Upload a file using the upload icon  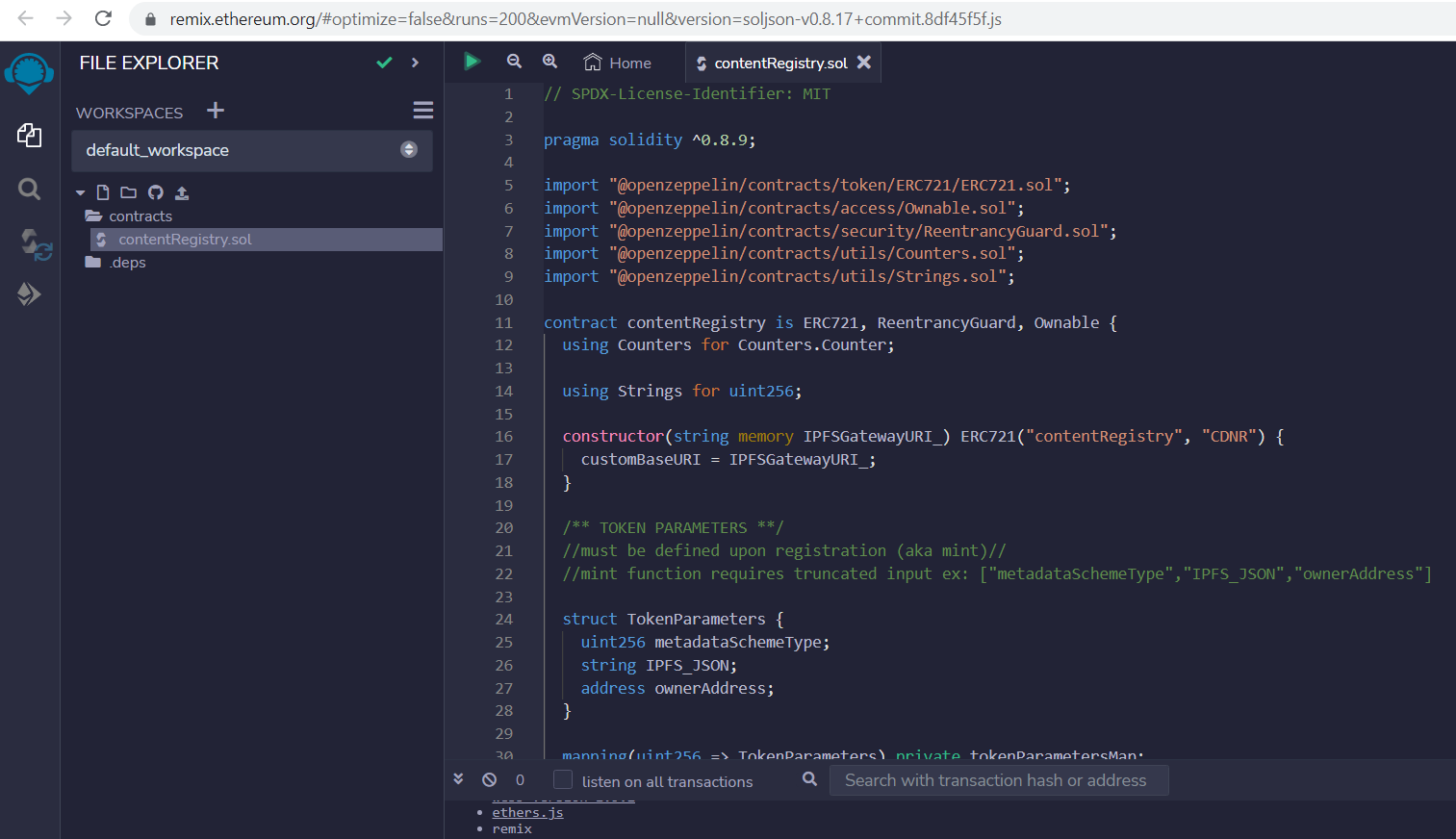(182, 191)
